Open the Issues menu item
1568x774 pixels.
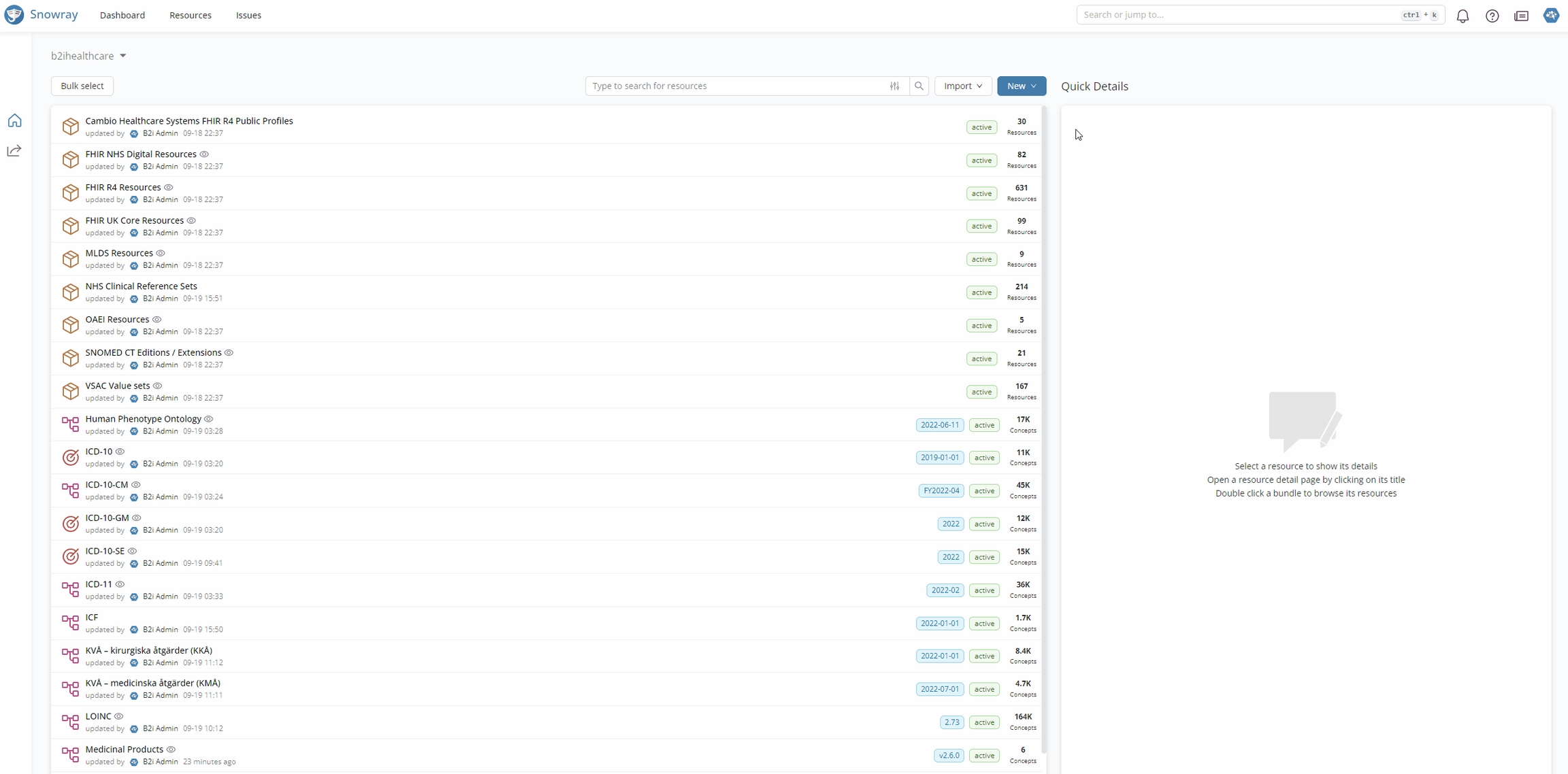pos(248,15)
